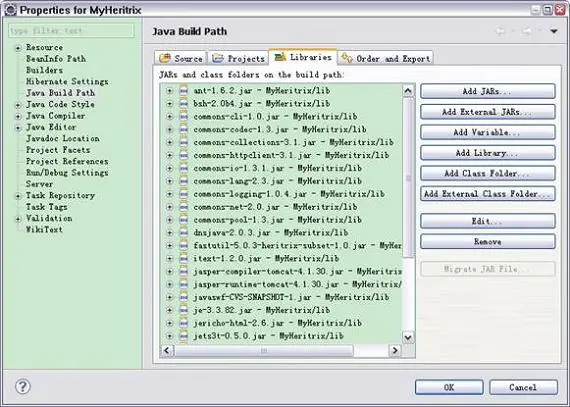The image size is (570, 407).
Task: Click the jar icon beside commons-pool-1.3.jar
Action: (x=184, y=219)
